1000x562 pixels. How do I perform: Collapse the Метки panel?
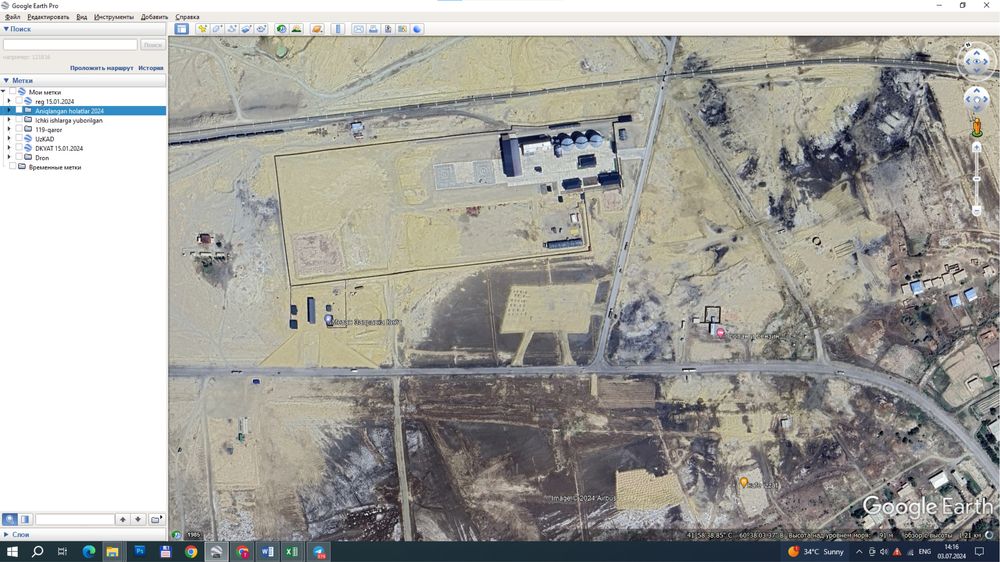pyautogui.click(x=6, y=80)
